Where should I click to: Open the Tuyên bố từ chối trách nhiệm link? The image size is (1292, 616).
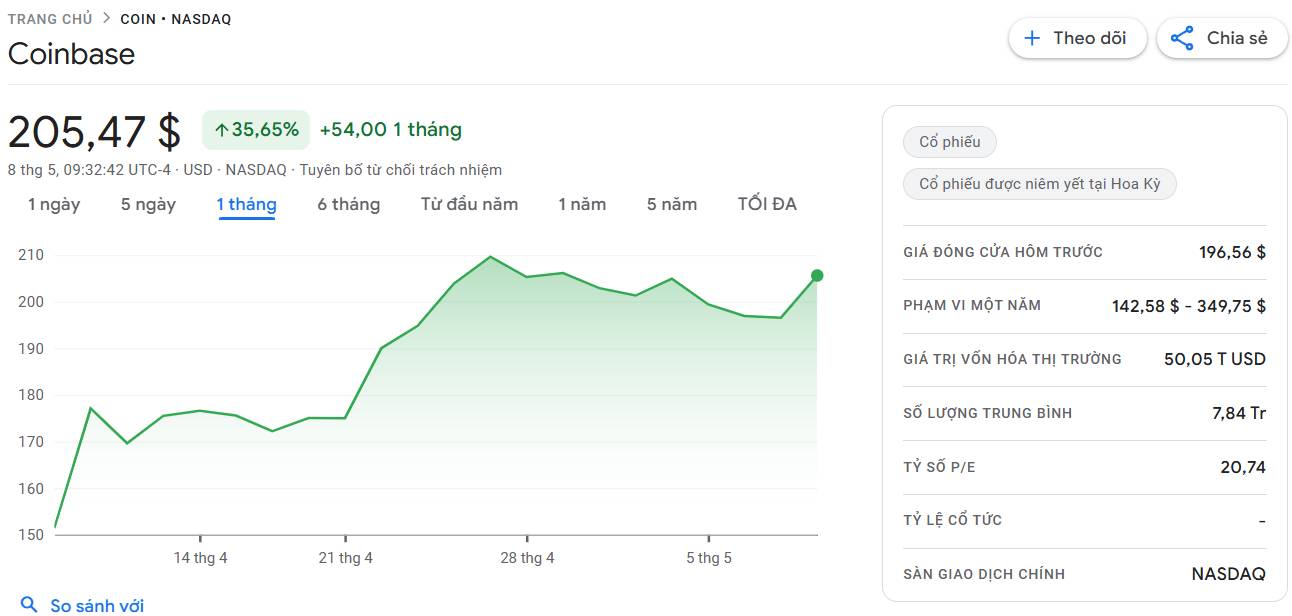[400, 170]
